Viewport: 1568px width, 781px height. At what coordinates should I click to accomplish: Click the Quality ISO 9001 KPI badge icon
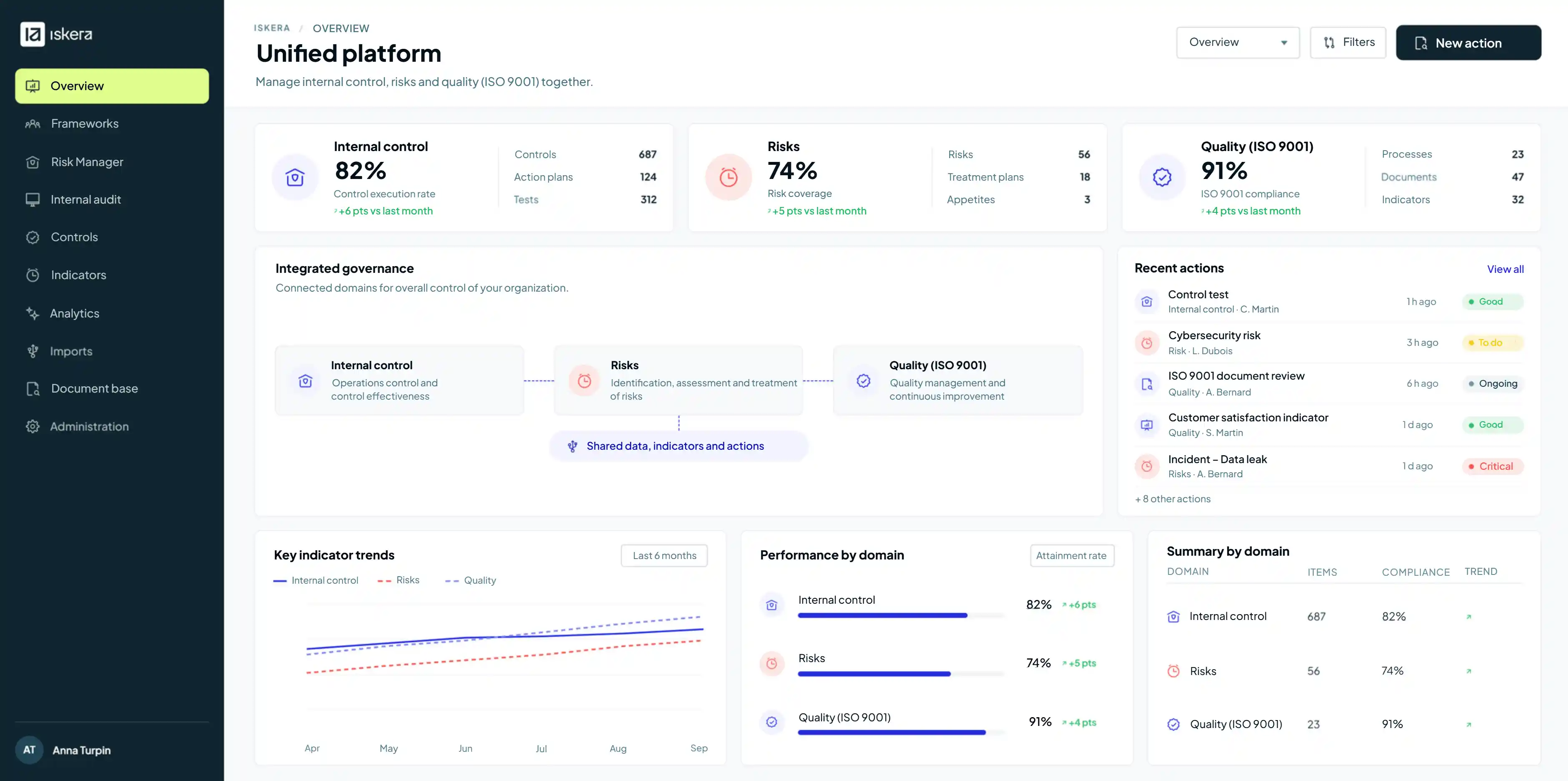1162,177
